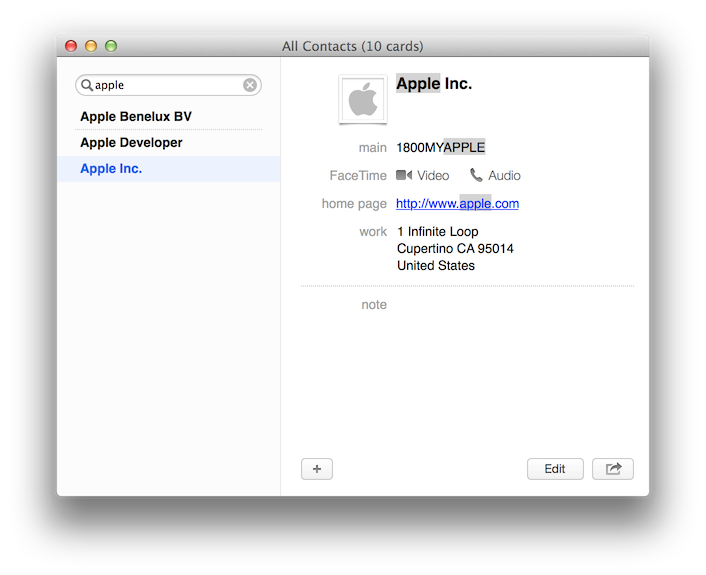Zoom the Contacts window with green button
706x575 pixels.
[x=111, y=46]
